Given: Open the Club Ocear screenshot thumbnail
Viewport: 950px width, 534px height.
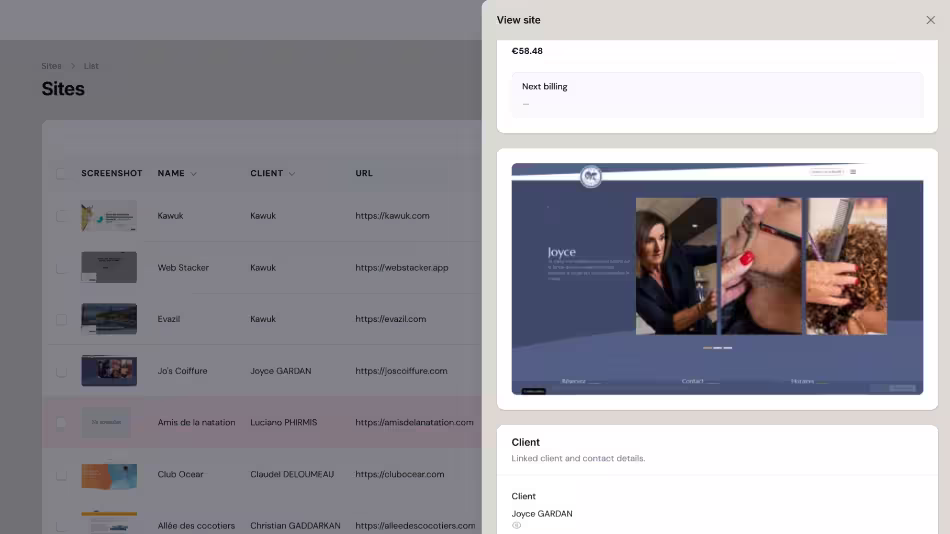Looking at the screenshot, I should (109, 475).
